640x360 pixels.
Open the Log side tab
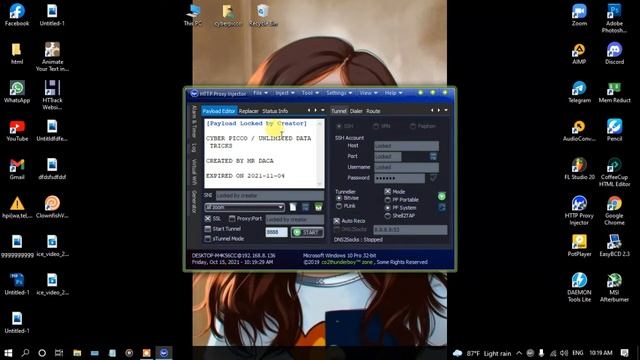click(x=194, y=147)
